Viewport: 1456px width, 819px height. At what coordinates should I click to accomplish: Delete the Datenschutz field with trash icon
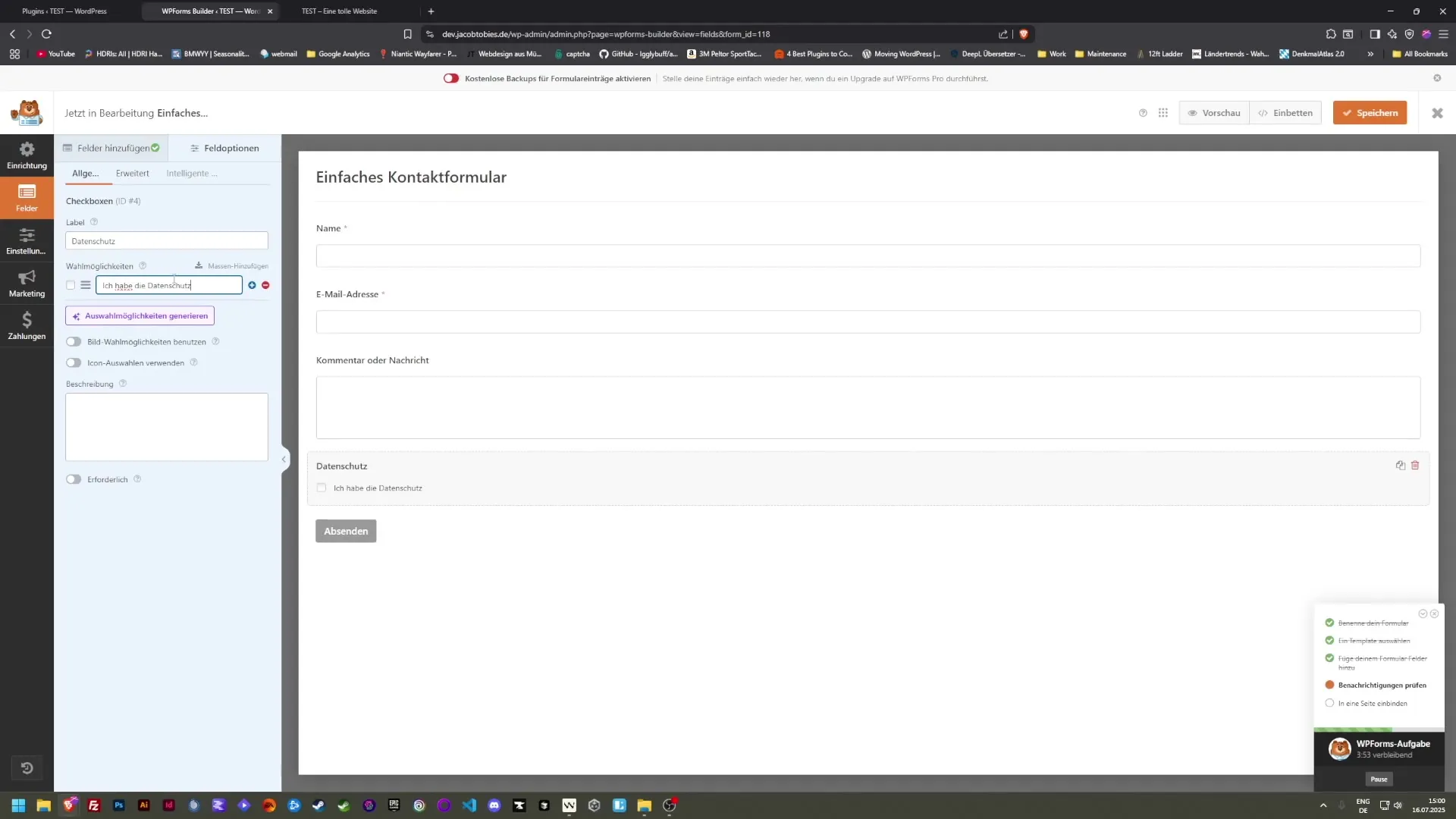point(1415,465)
